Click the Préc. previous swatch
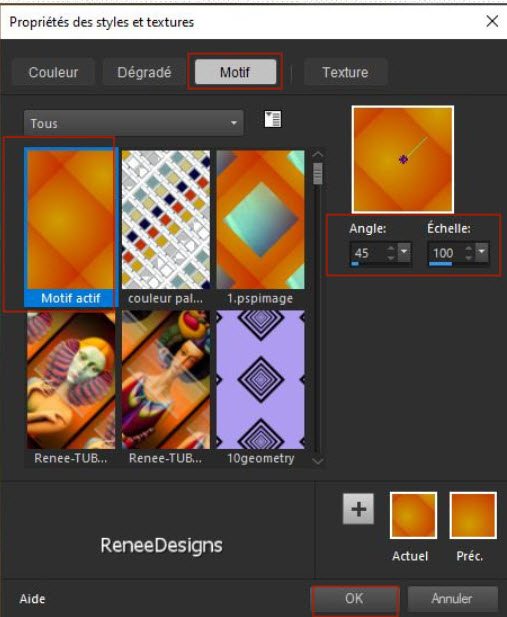507x617 pixels. (473, 515)
